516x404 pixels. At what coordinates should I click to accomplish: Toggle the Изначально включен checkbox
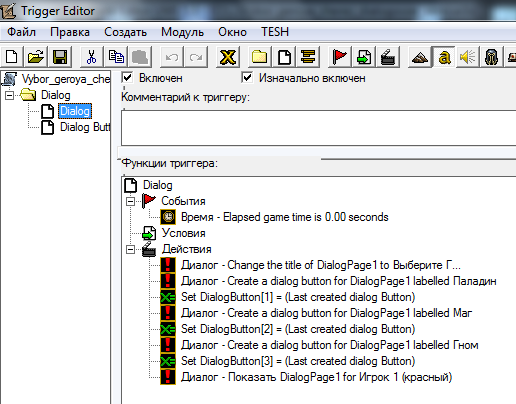click(247, 78)
